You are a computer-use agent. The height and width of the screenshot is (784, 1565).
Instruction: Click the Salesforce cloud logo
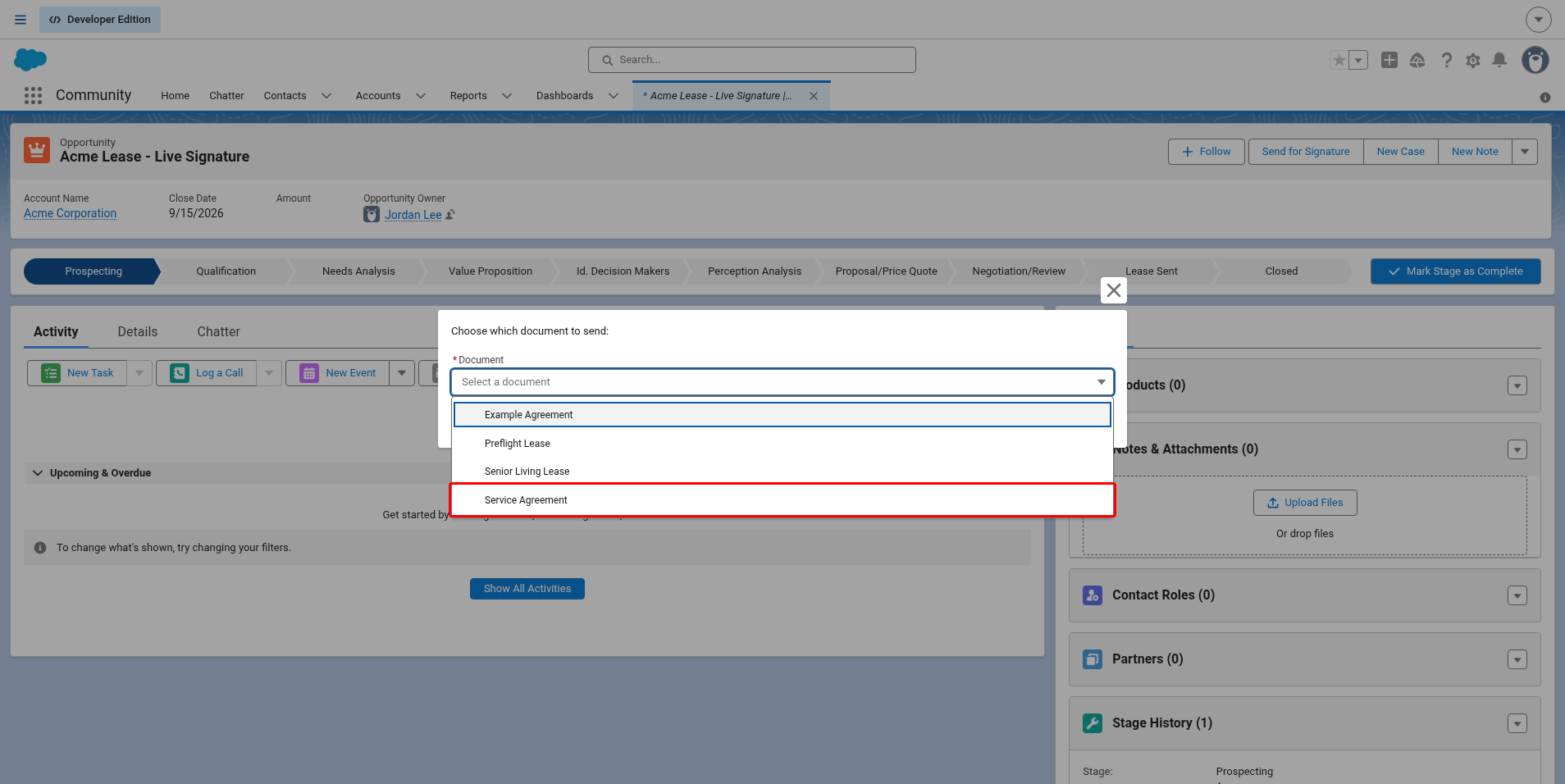point(30,60)
